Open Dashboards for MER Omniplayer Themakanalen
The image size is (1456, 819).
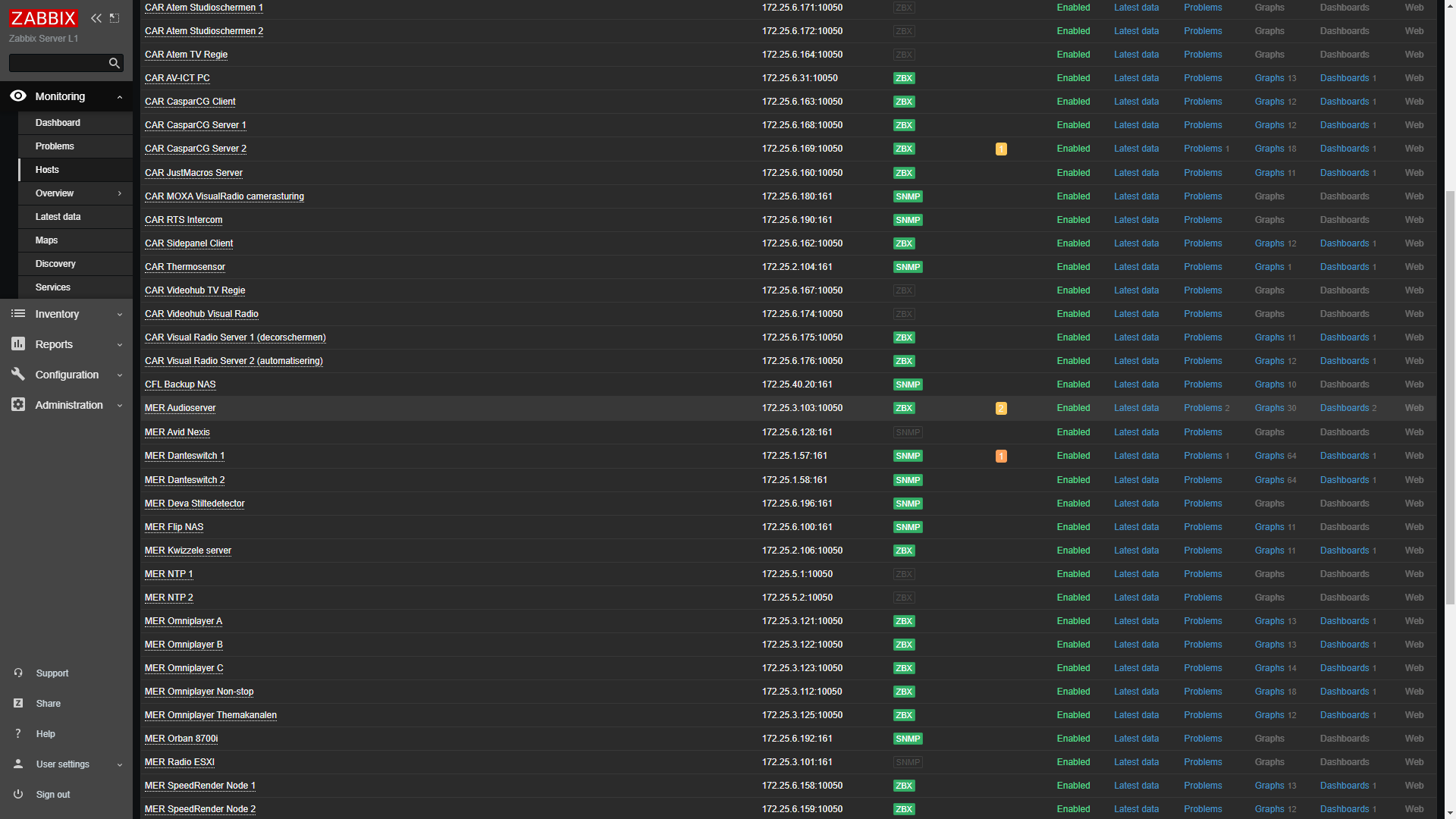point(1344,715)
